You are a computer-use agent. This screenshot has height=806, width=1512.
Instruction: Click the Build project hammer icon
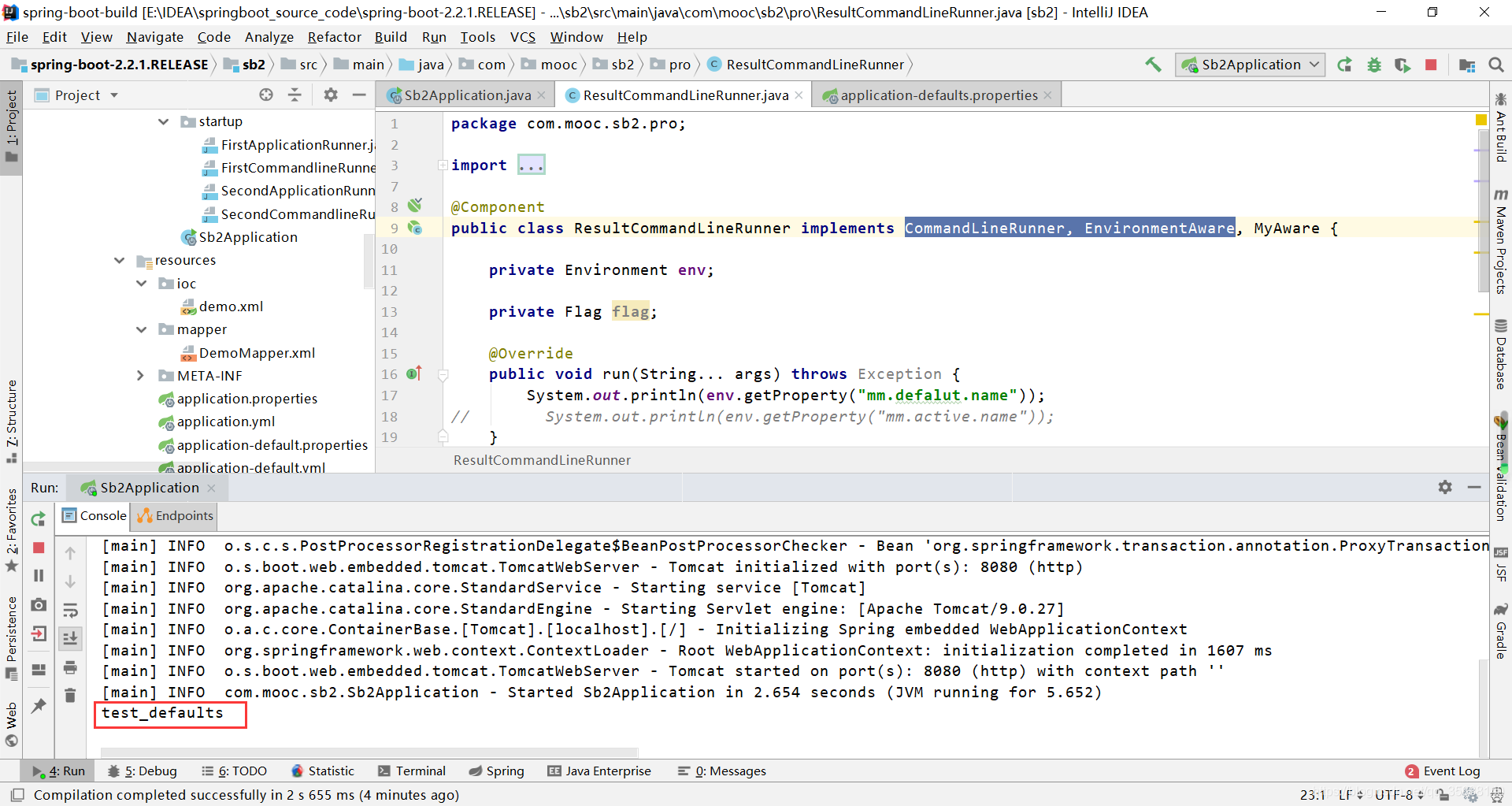[x=1153, y=65]
